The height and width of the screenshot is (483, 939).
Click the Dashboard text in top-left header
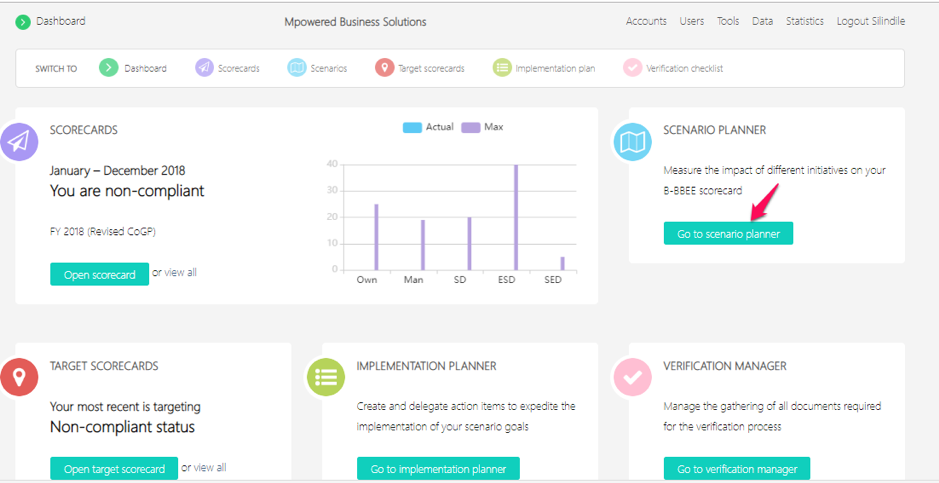point(60,21)
